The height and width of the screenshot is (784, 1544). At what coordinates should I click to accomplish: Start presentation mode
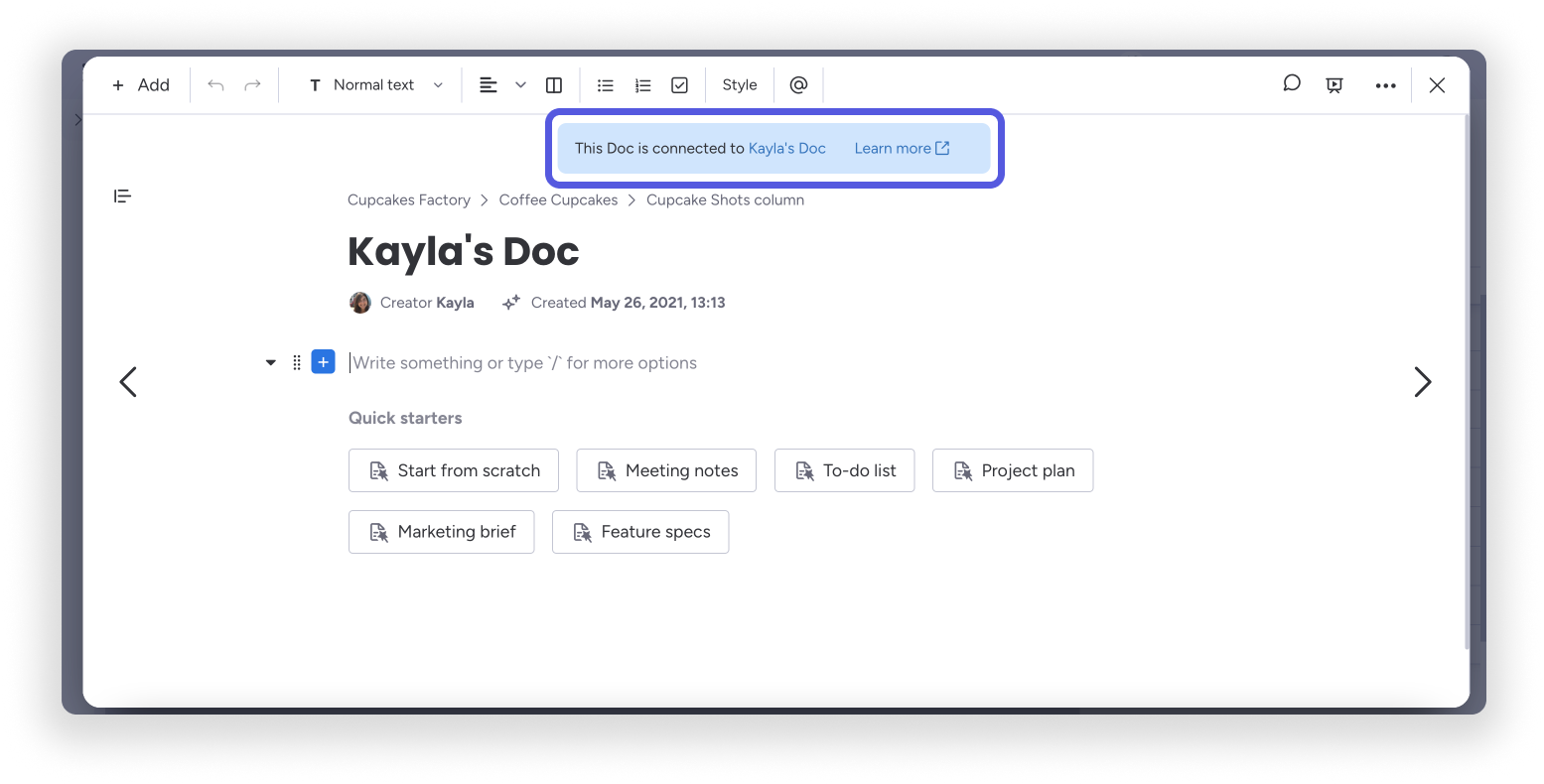click(1334, 85)
